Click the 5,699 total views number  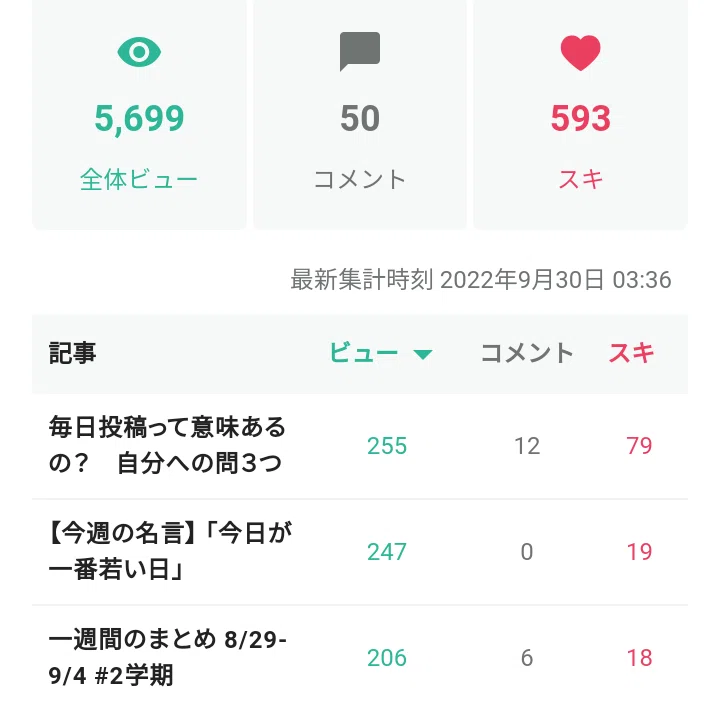[139, 118]
